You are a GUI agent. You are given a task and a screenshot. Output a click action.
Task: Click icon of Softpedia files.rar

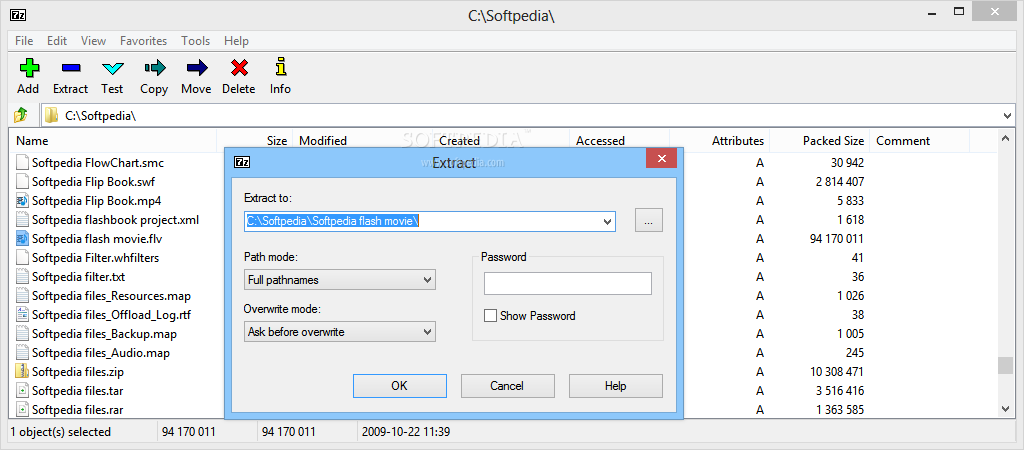(x=22, y=410)
